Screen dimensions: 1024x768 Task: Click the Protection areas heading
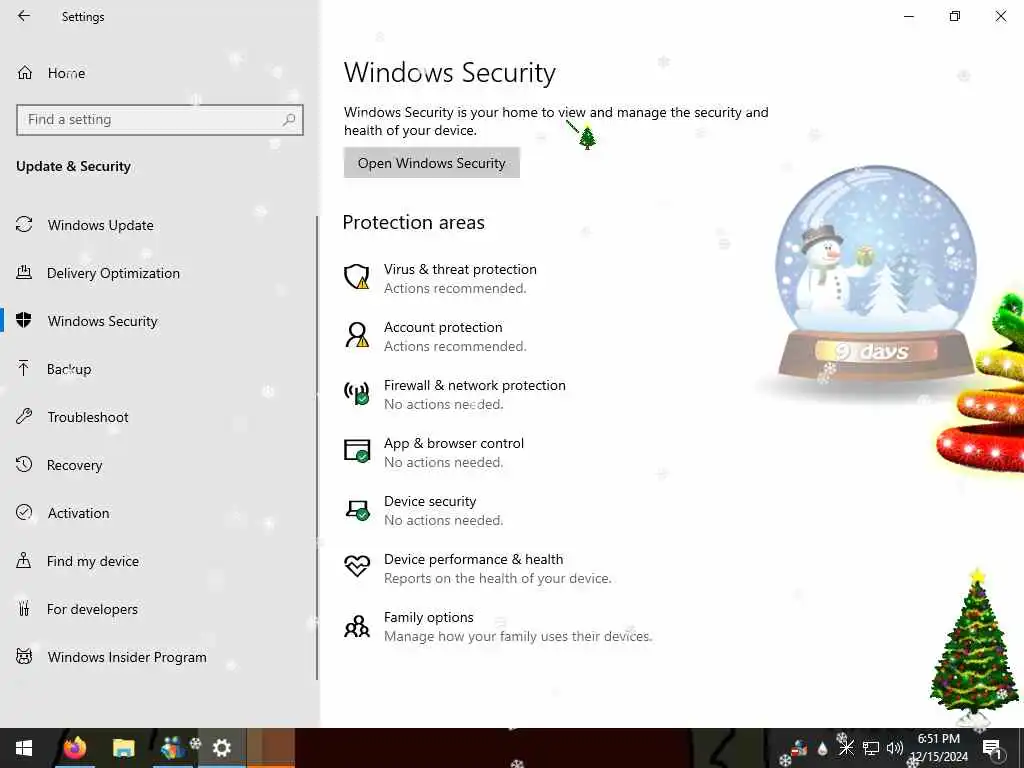coord(413,223)
